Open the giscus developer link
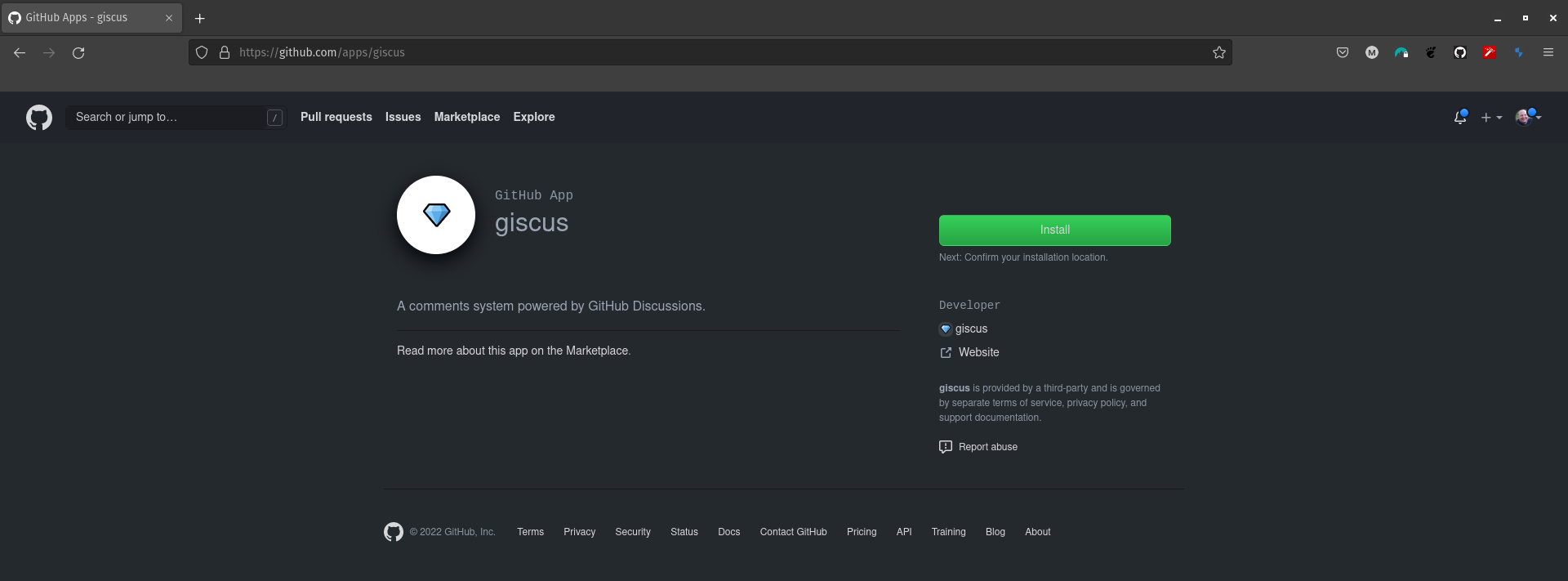The height and width of the screenshot is (581, 1568). pyautogui.click(x=971, y=328)
